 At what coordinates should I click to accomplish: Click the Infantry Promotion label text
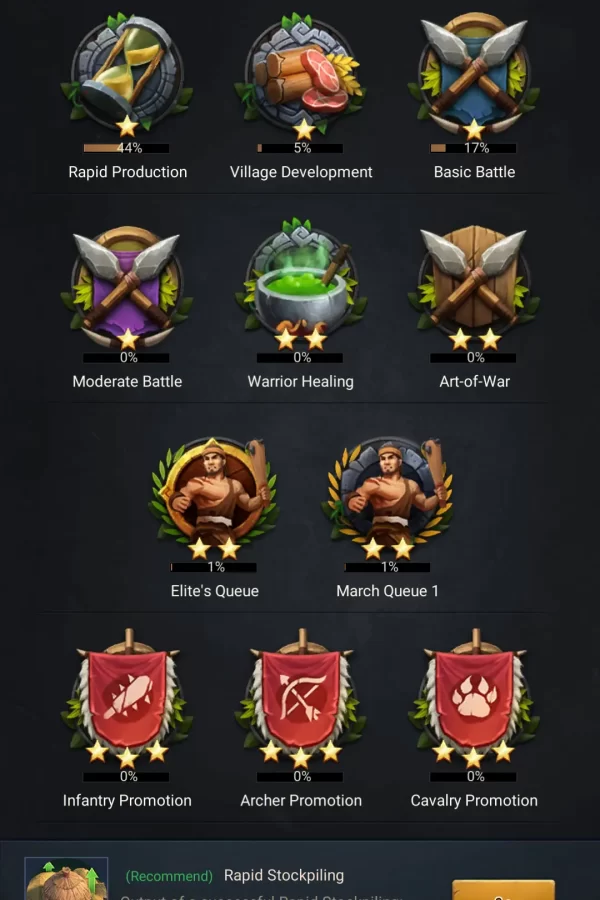point(127,801)
